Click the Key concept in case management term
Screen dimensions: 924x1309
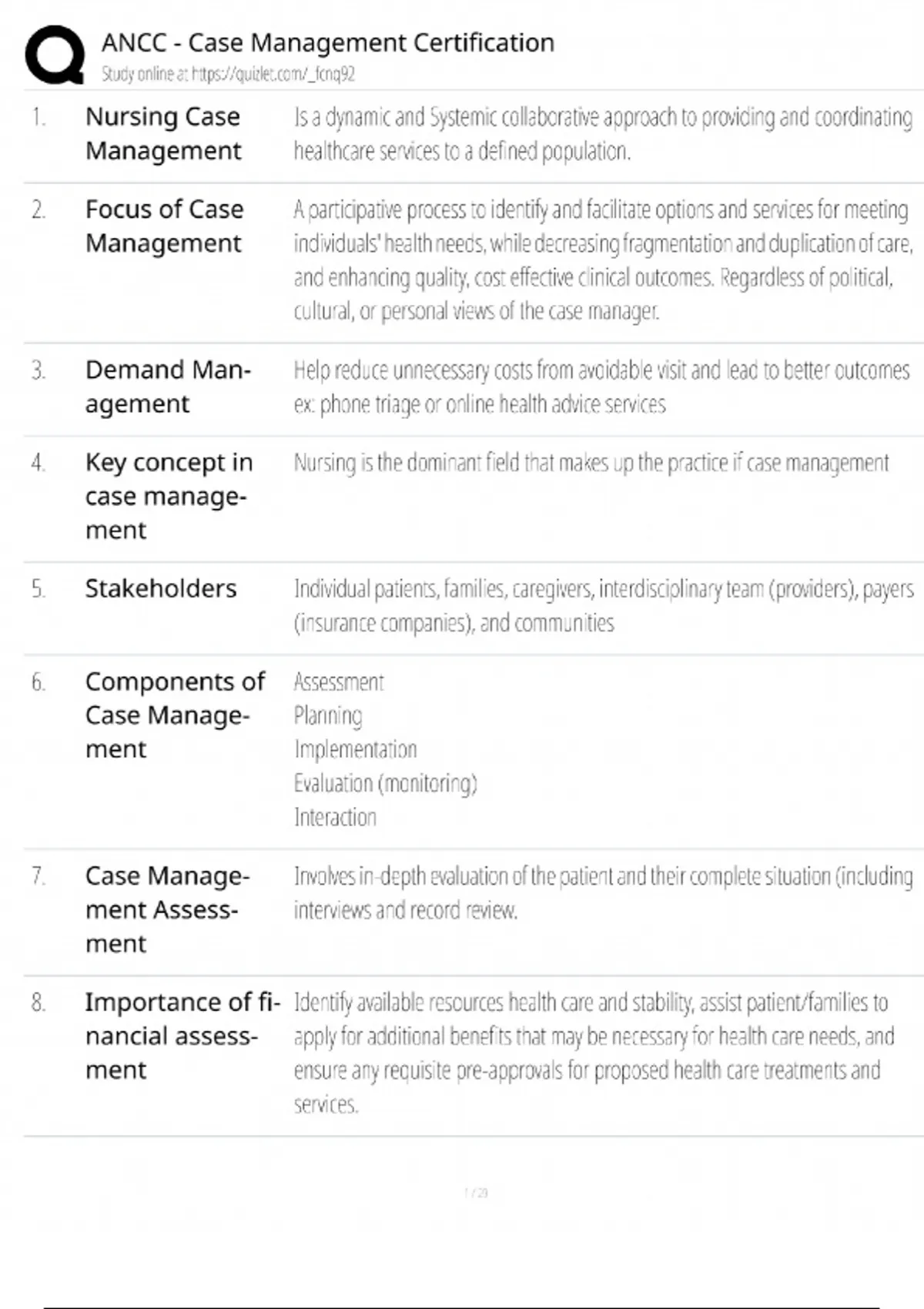[169, 496]
